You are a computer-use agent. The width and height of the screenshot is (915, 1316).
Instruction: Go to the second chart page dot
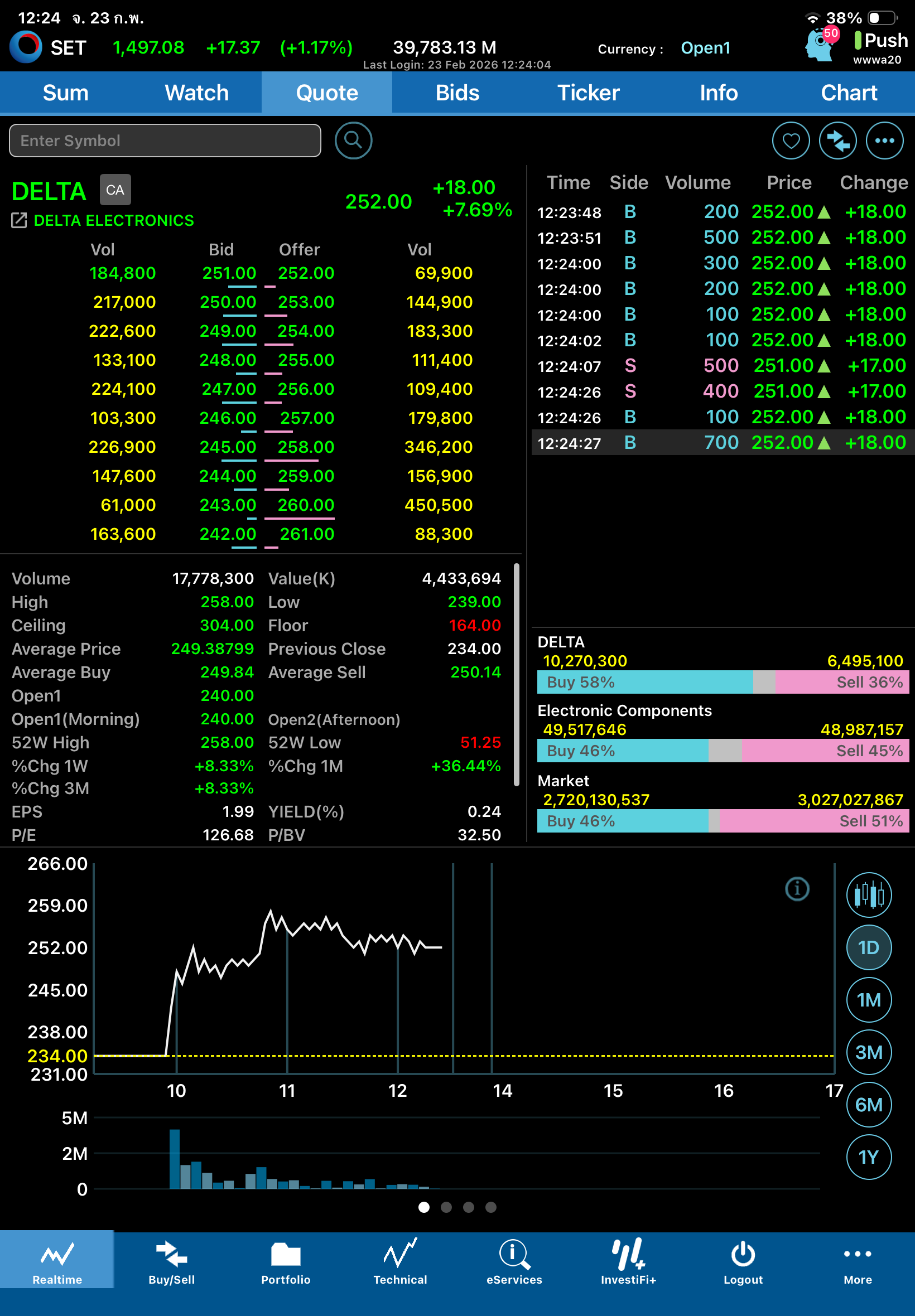point(446,1207)
